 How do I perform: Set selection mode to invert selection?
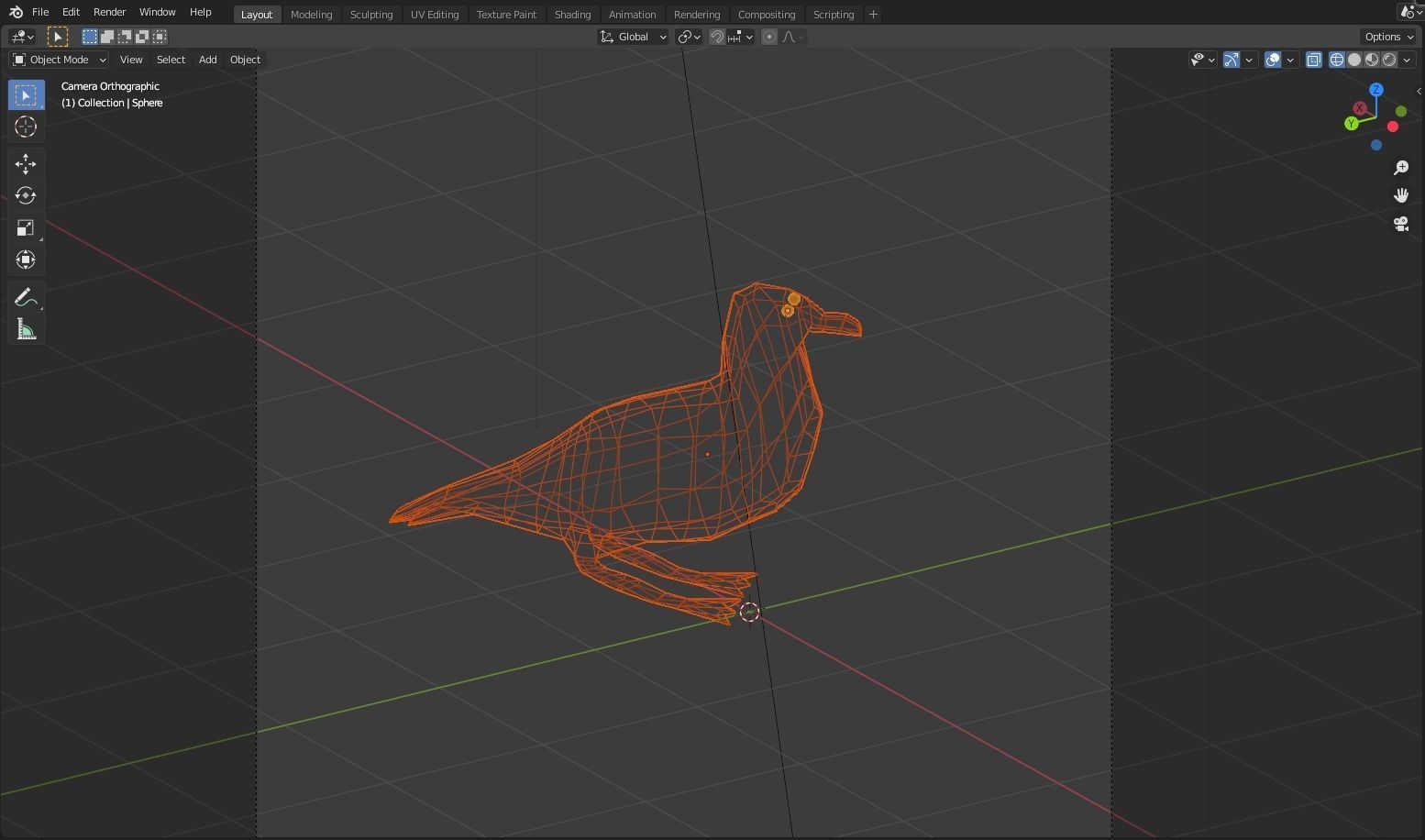coord(142,37)
